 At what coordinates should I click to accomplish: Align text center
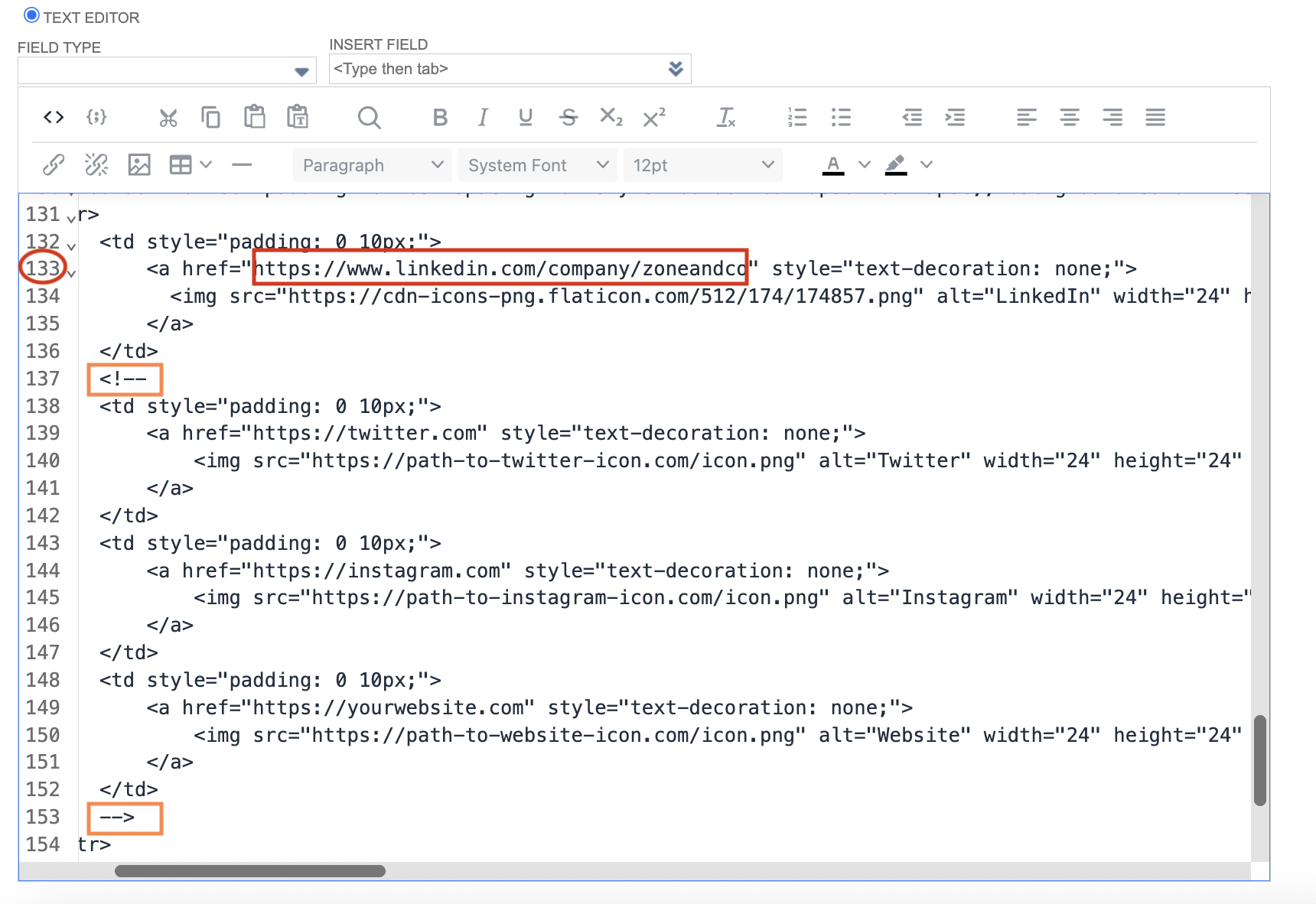(1070, 117)
